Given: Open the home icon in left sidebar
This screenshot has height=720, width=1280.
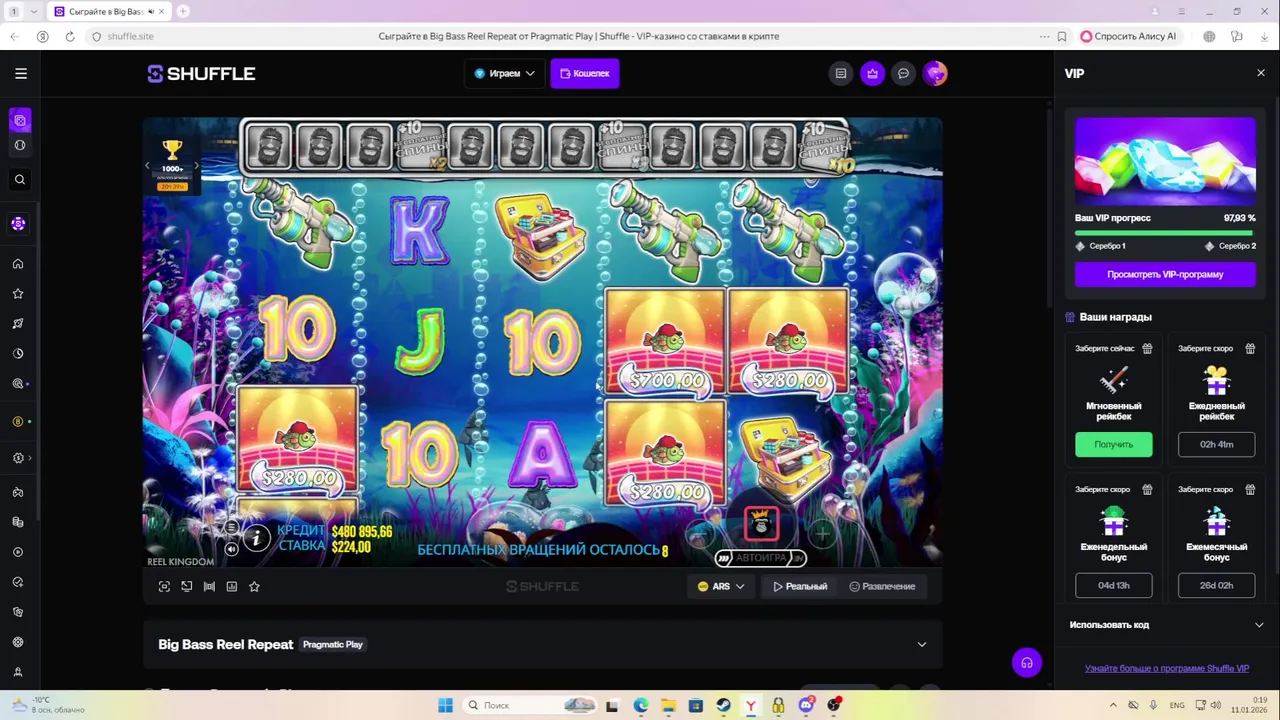Looking at the screenshot, I should 18,264.
